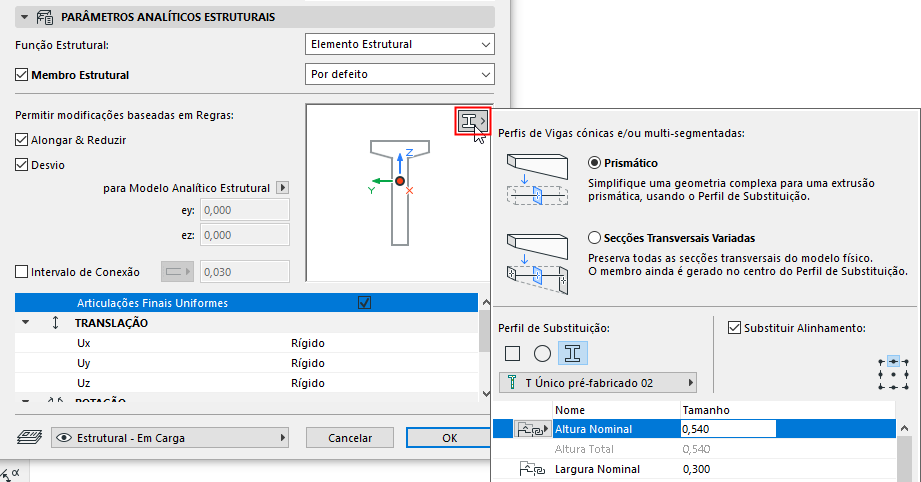Click the Altura Nominal size field
The image size is (921, 482).
[x=728, y=429]
